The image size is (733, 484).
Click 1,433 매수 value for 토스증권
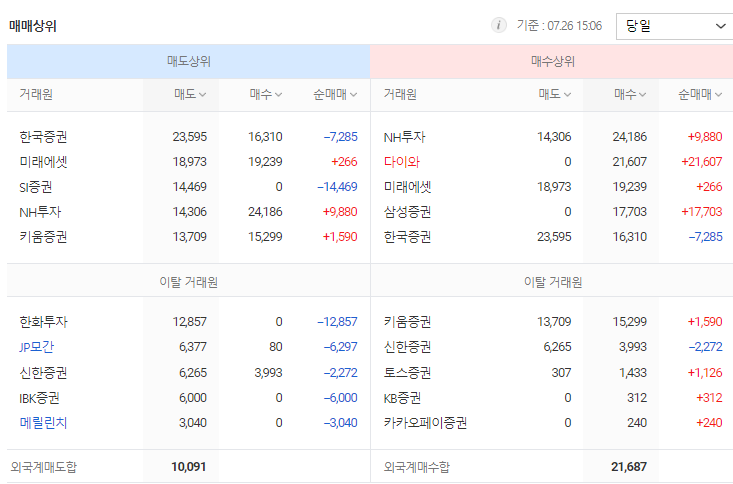coord(633,373)
